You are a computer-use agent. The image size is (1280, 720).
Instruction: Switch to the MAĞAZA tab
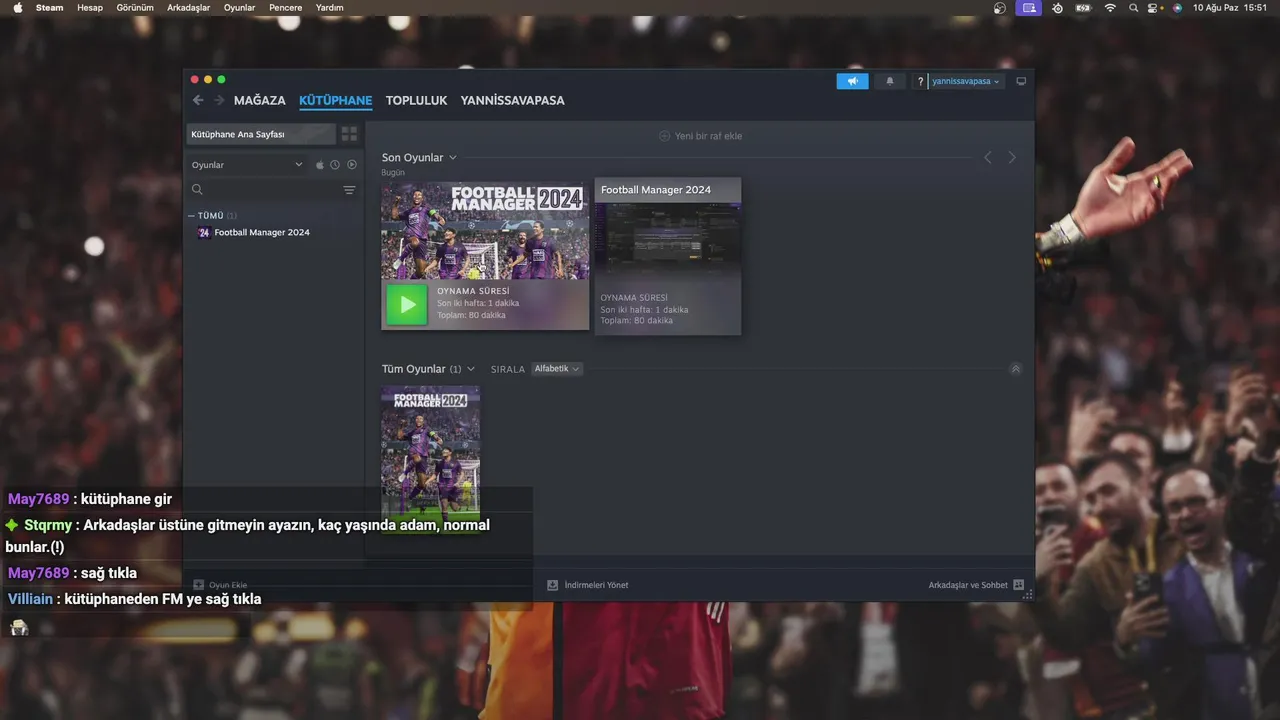click(x=260, y=100)
